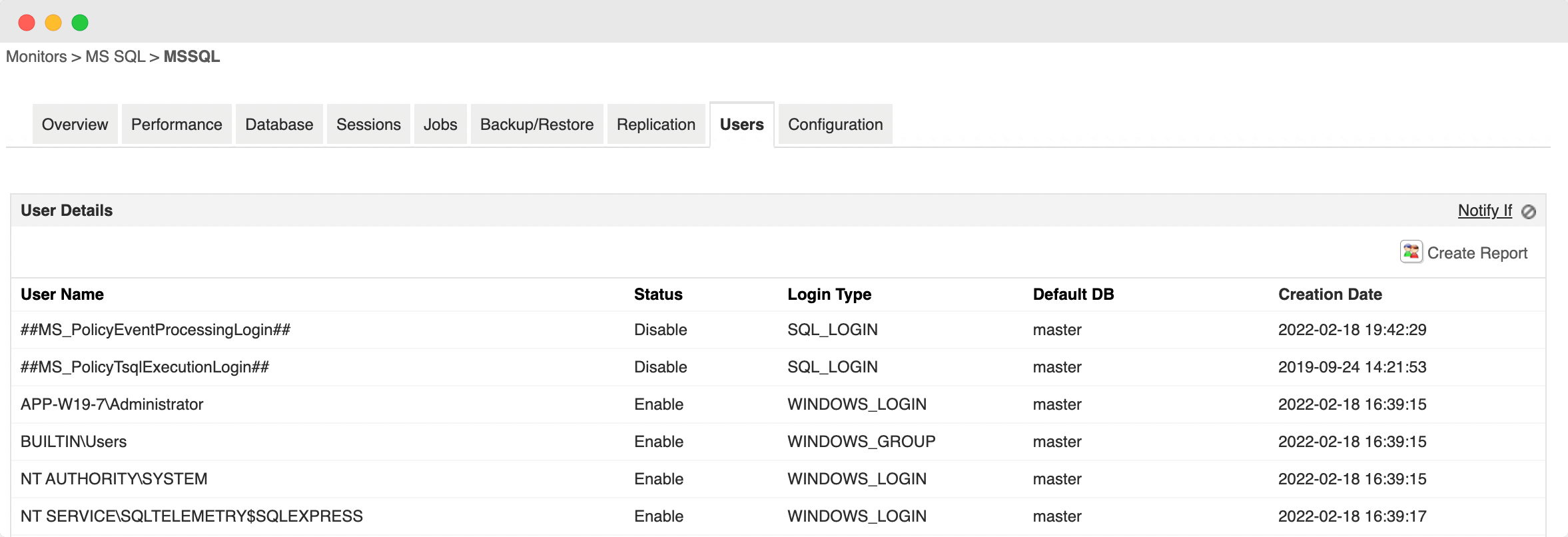Switch to Backup/Restore tab
This screenshot has width=1568, height=537.
click(537, 125)
